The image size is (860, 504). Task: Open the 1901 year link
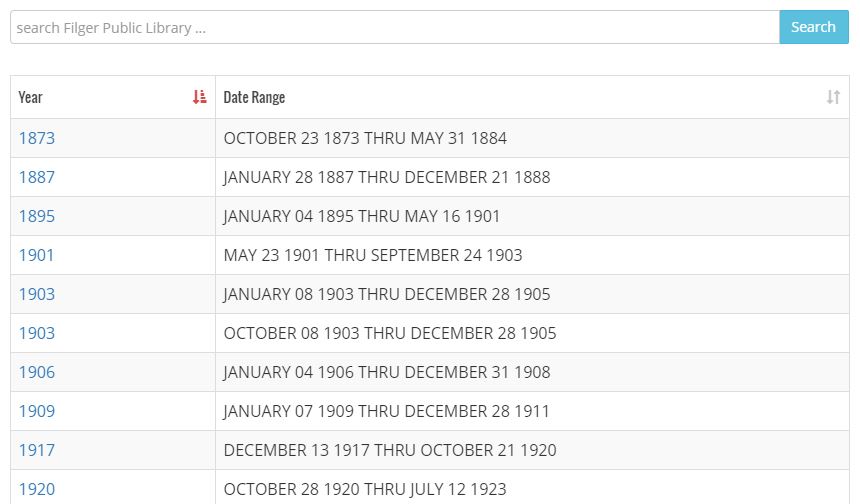(36, 255)
